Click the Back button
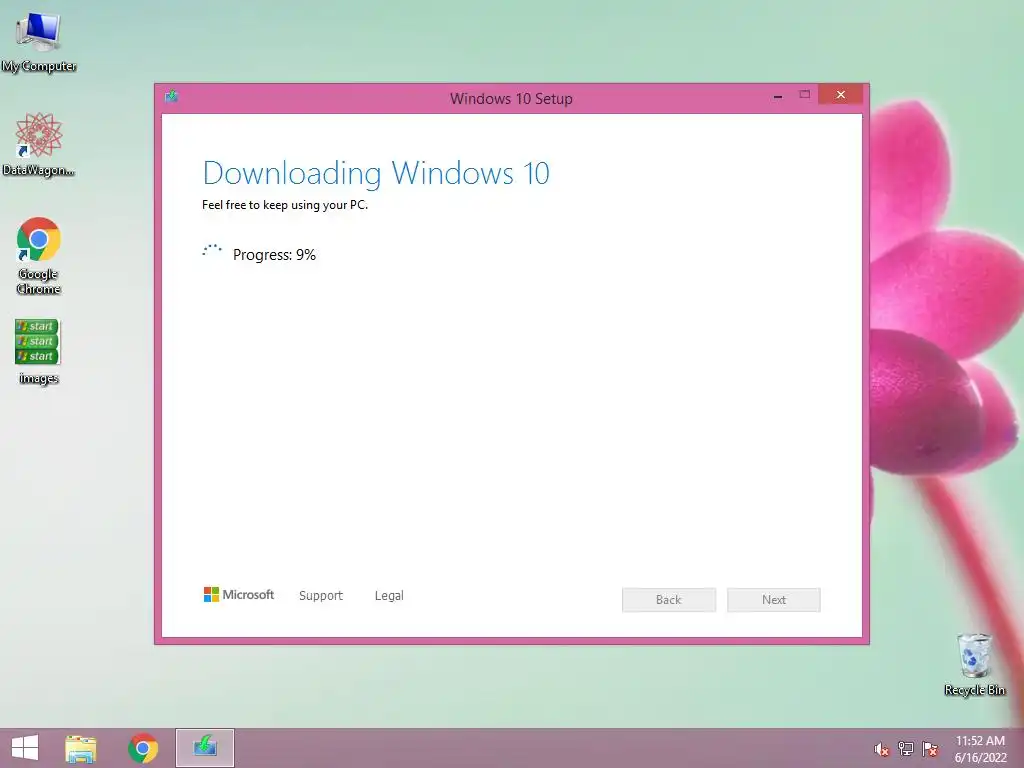This screenshot has width=1024, height=768. coord(669,600)
